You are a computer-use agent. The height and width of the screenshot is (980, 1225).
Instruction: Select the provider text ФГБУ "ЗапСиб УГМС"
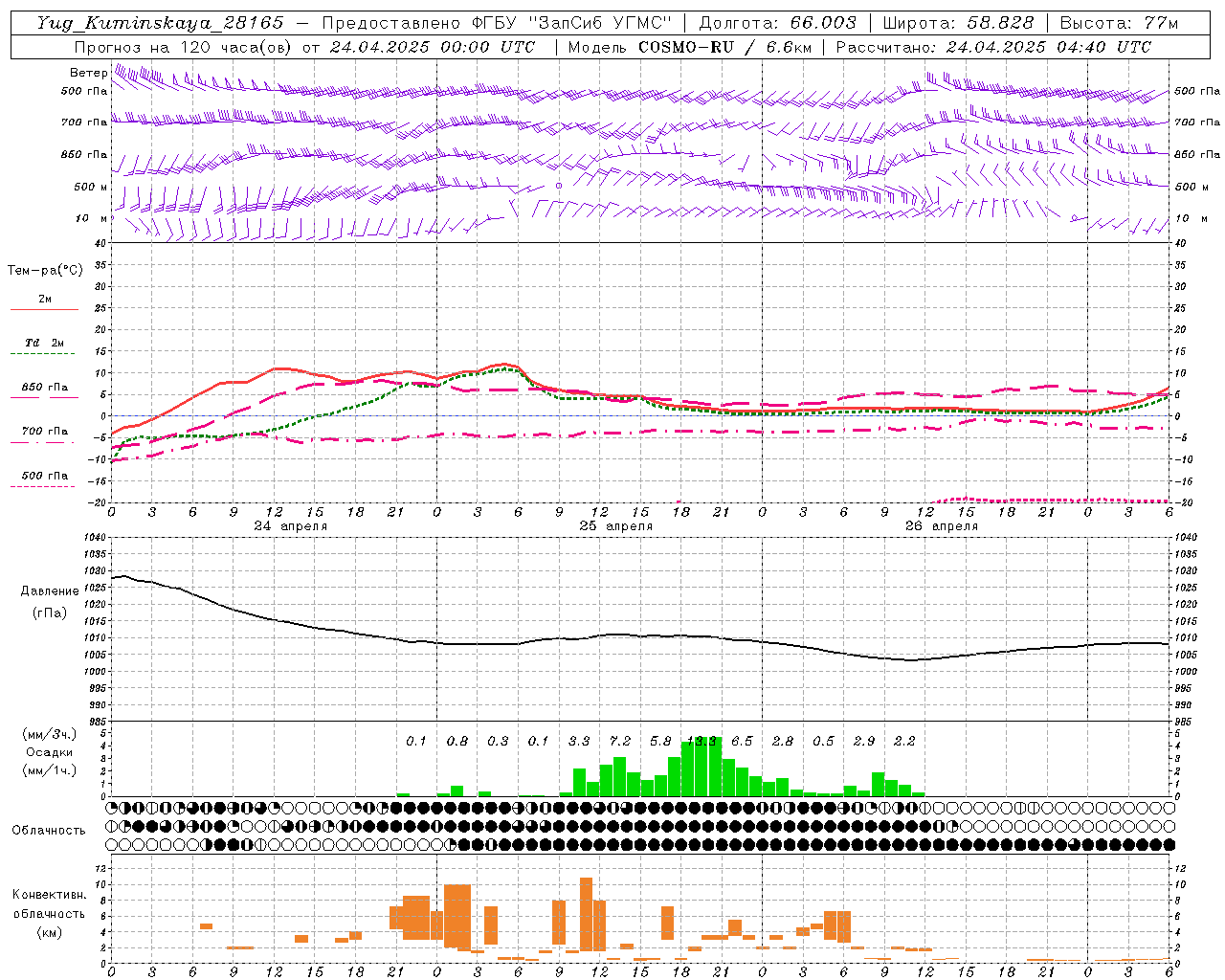tap(571, 23)
